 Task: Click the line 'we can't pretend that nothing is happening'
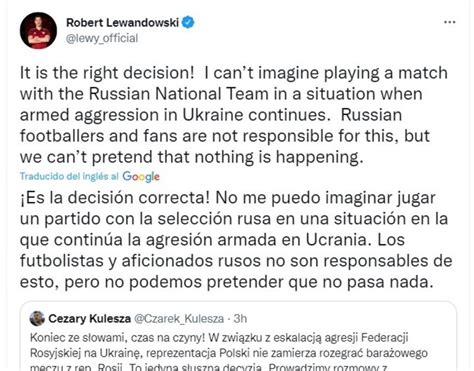(191, 157)
